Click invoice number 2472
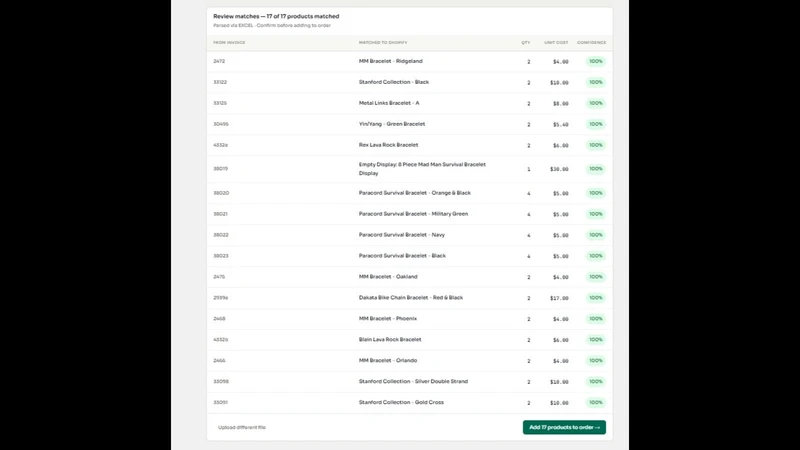 [219, 61]
